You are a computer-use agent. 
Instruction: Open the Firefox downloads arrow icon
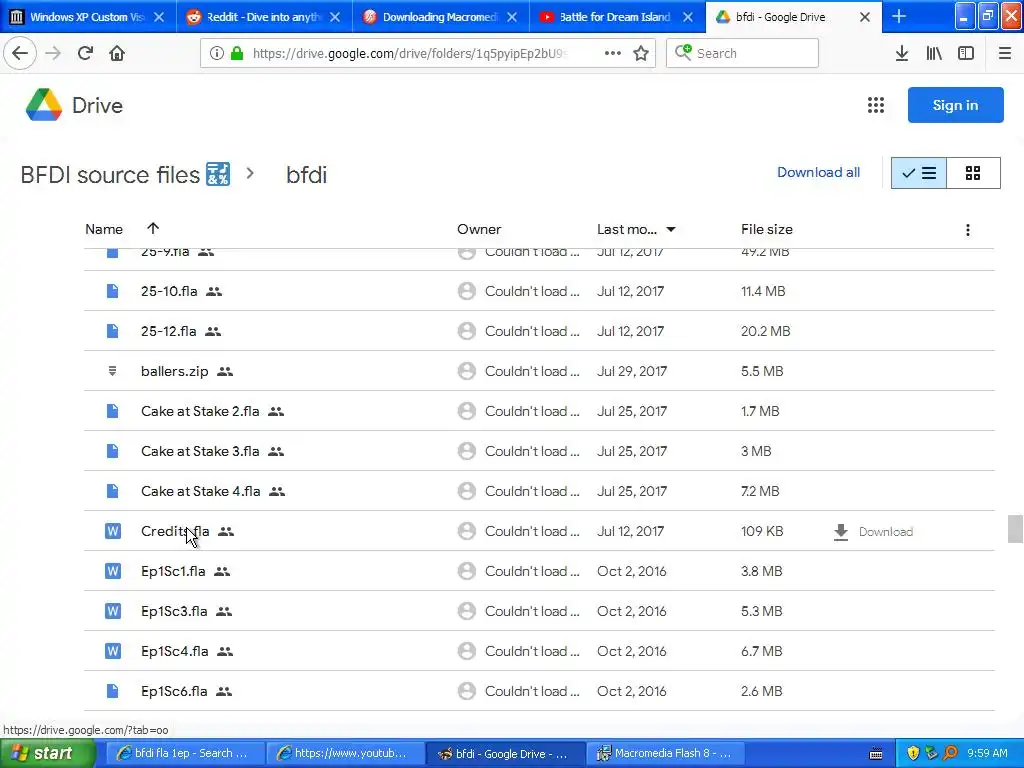[x=902, y=53]
